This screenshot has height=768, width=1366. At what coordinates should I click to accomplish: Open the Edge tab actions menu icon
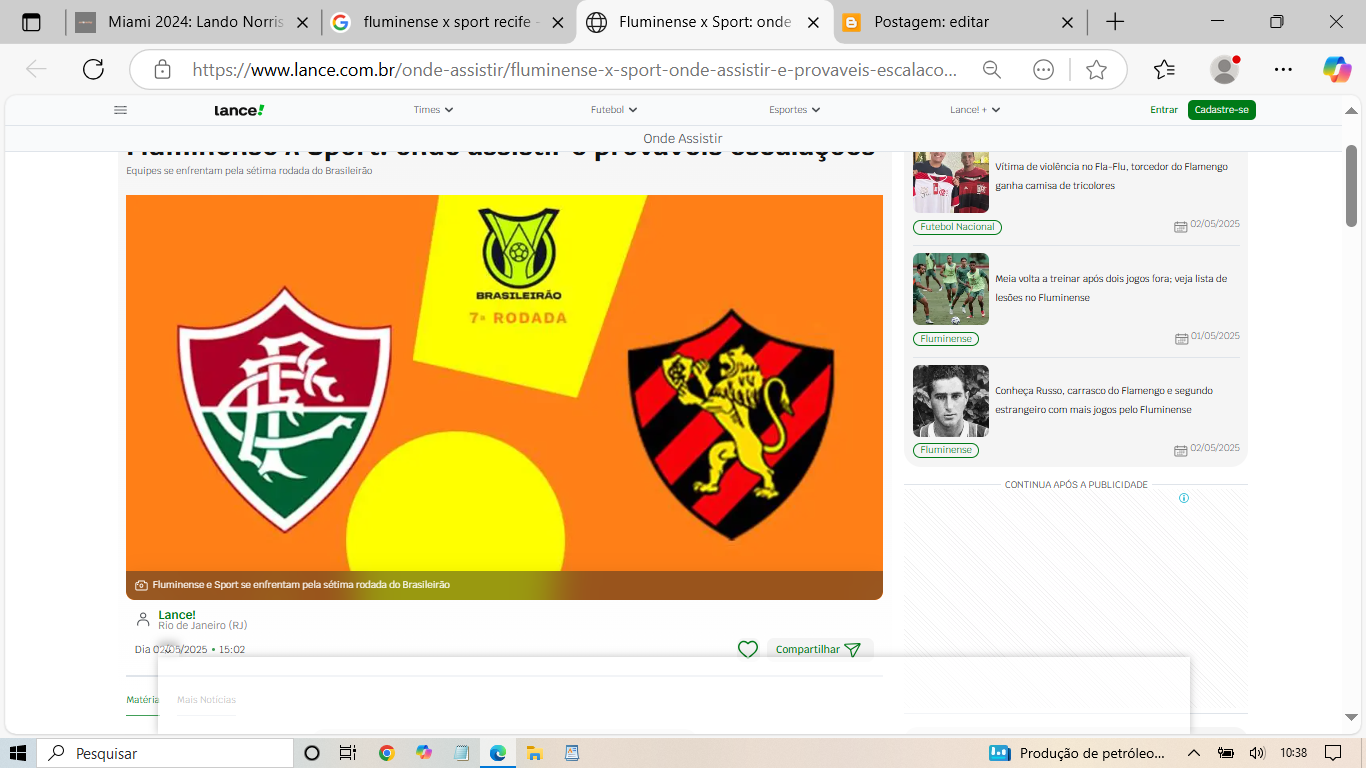(31, 22)
